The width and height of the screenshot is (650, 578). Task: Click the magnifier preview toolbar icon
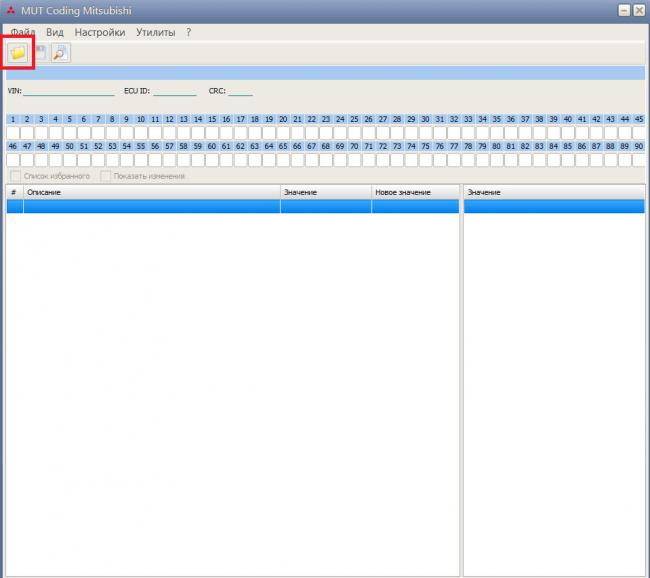(60, 53)
